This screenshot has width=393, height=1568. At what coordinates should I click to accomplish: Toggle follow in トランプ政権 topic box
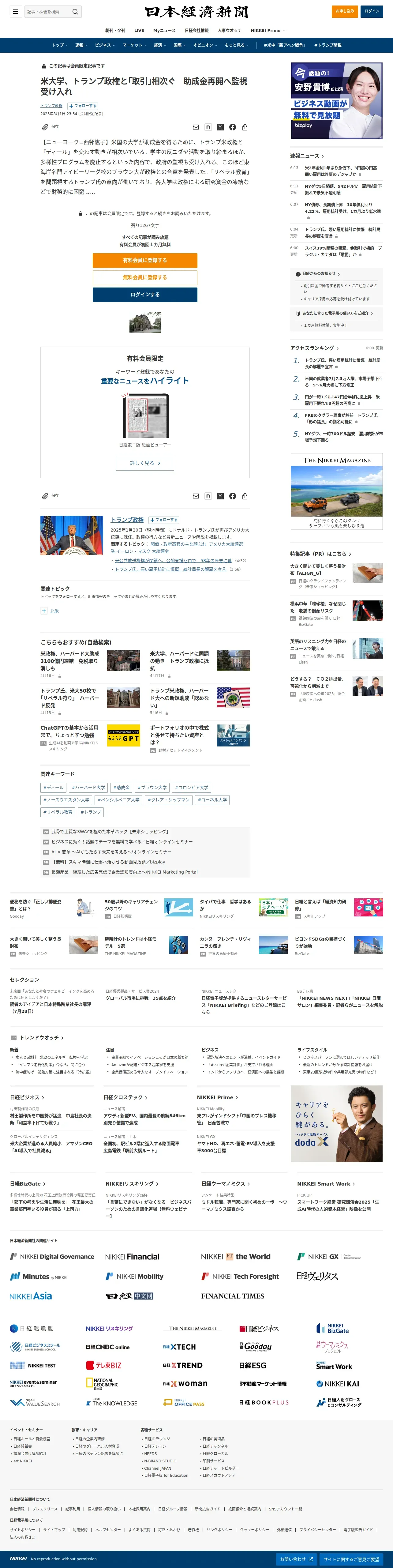click(164, 520)
